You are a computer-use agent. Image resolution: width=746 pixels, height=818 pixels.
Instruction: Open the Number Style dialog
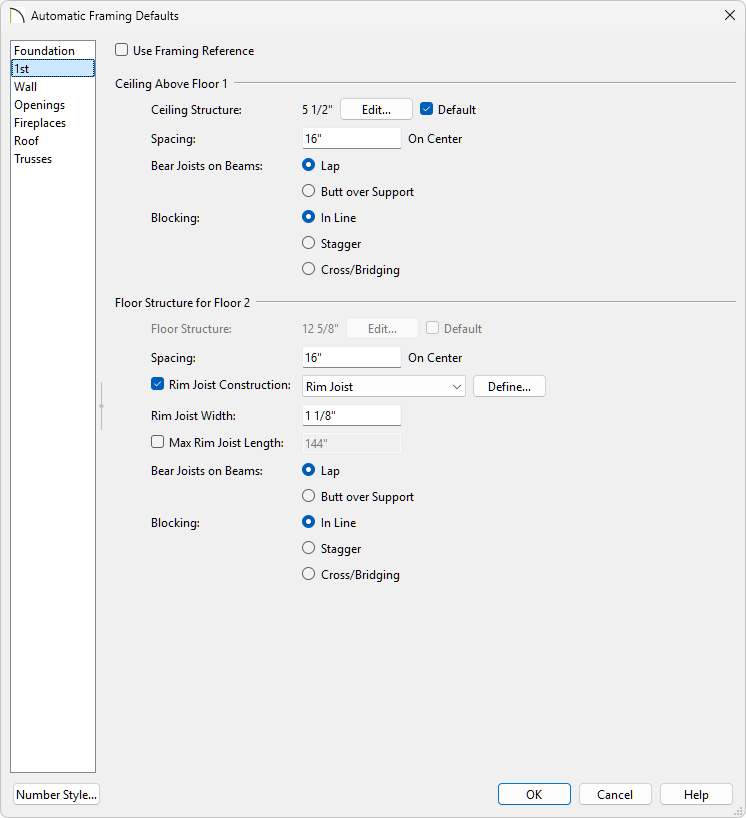point(57,795)
